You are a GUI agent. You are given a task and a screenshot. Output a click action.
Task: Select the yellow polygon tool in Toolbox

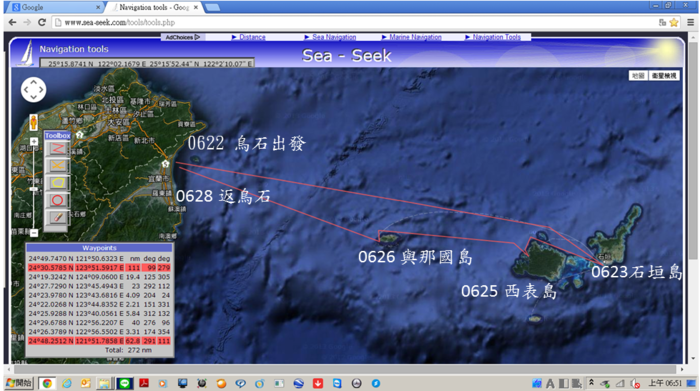coord(57,183)
